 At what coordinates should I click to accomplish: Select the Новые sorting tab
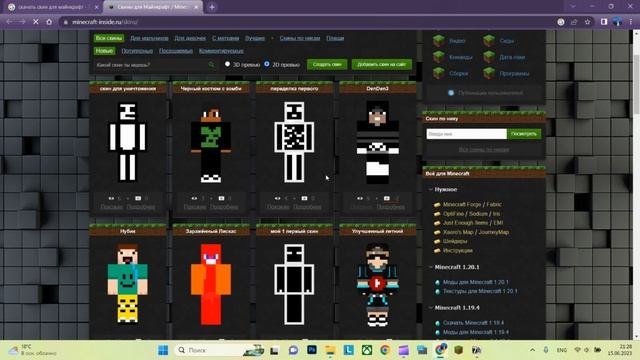[104, 51]
